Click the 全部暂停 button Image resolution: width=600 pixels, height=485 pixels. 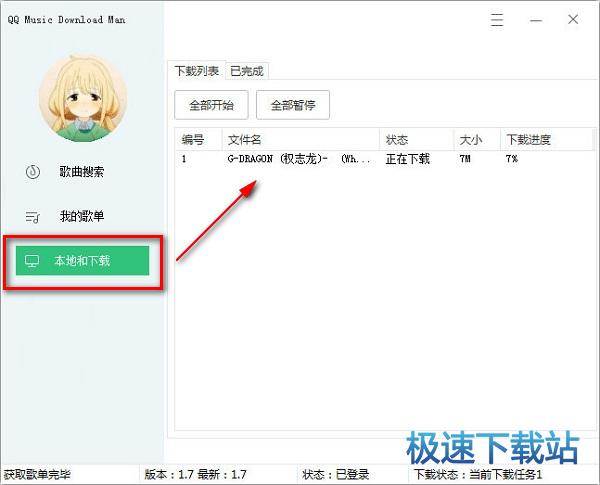tap(293, 105)
